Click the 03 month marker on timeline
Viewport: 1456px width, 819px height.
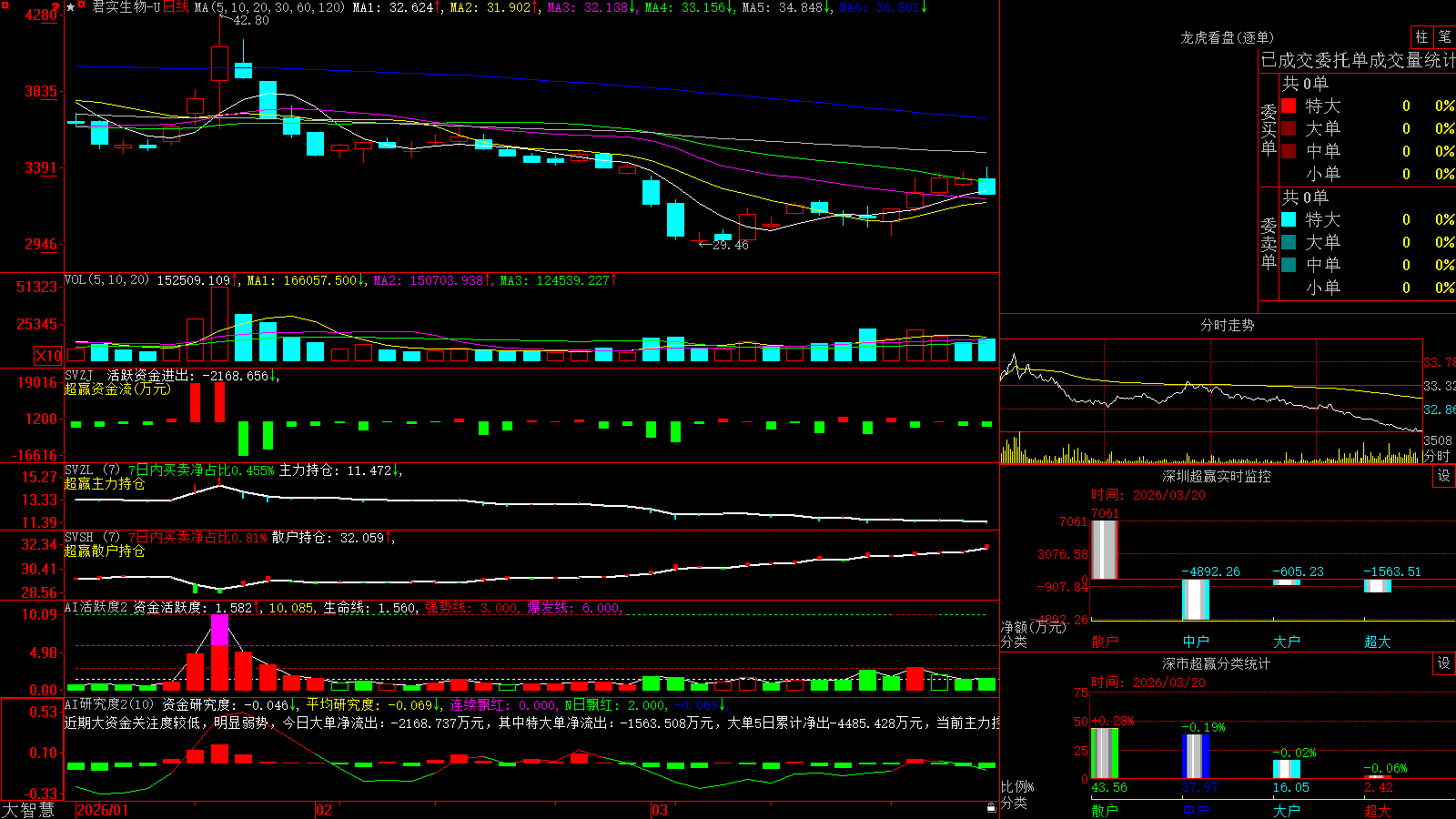(x=660, y=810)
